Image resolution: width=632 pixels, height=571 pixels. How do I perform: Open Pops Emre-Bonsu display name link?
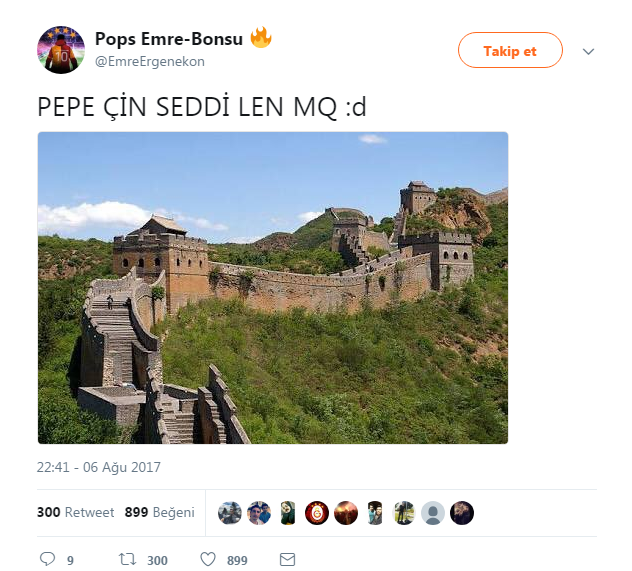coord(169,39)
